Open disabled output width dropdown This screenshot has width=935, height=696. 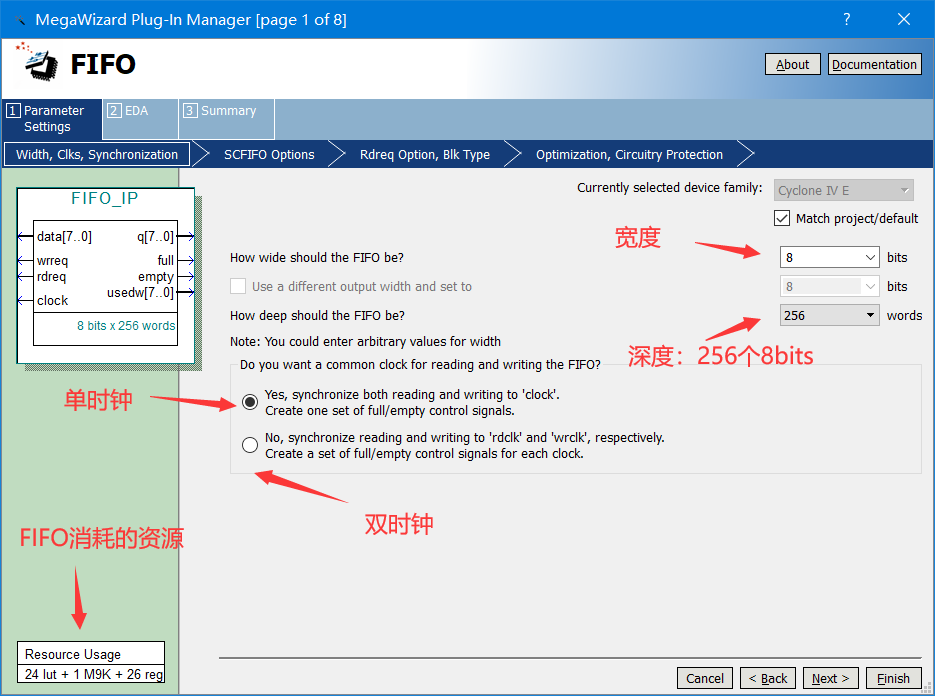[829, 286]
